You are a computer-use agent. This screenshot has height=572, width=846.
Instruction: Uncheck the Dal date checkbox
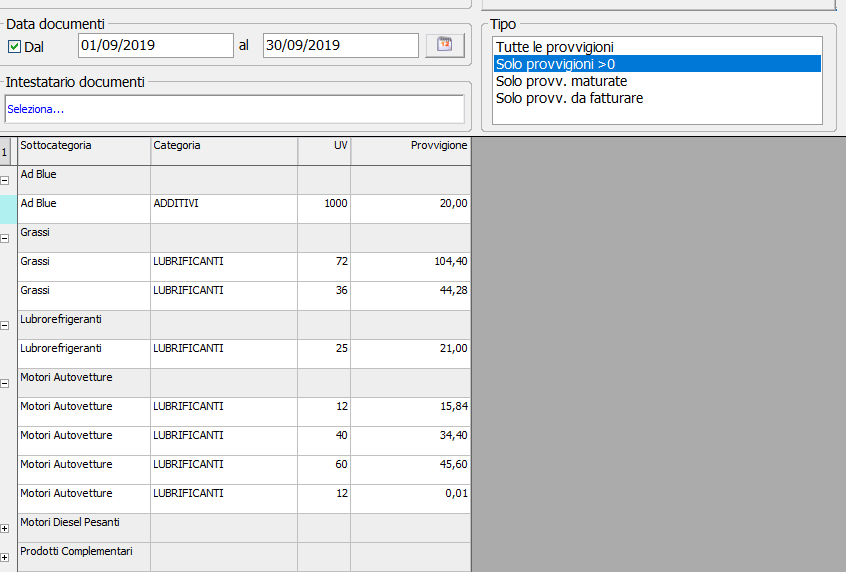pos(15,47)
